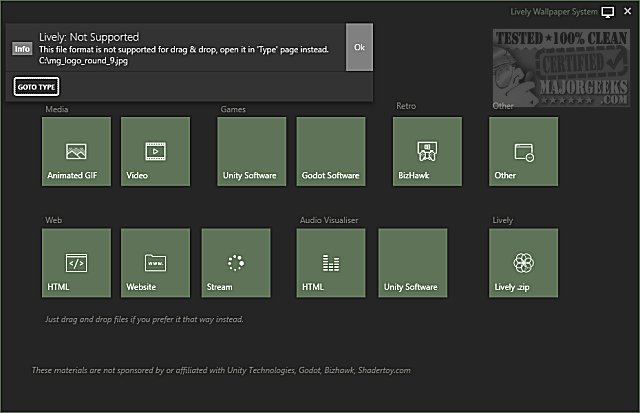
Task: Click the monitor icon in title bar
Action: click(607, 12)
